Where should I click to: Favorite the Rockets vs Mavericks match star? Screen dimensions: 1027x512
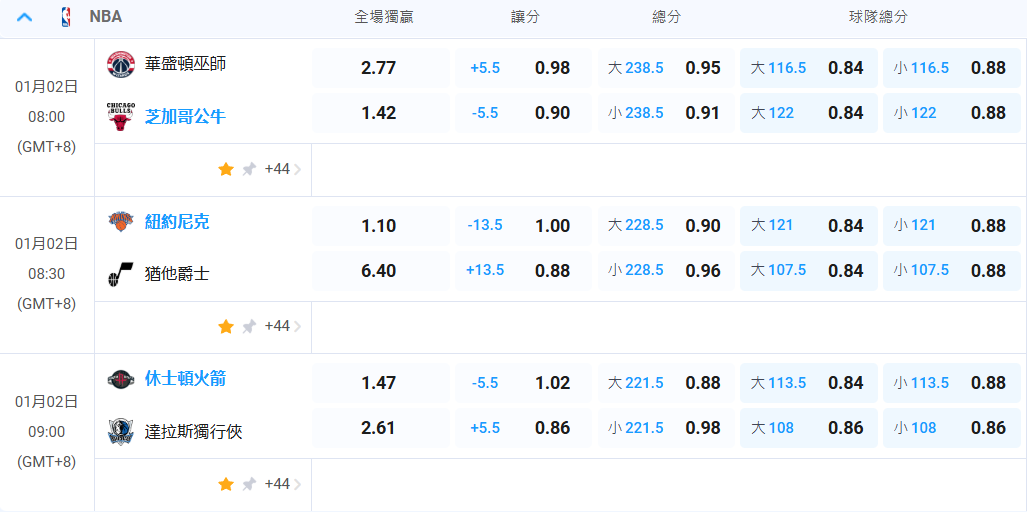tap(226, 485)
